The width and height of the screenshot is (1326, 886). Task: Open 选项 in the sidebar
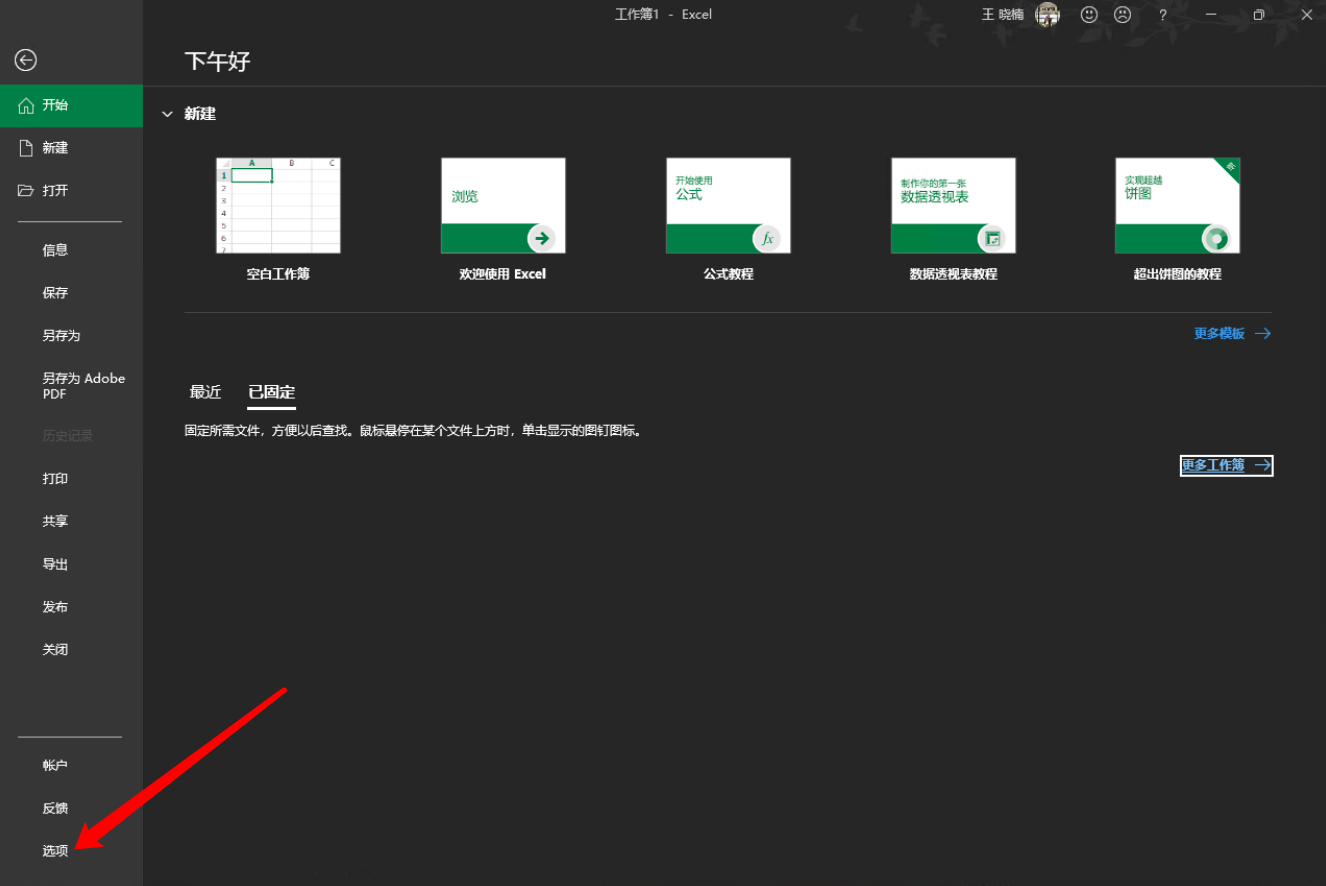point(56,851)
